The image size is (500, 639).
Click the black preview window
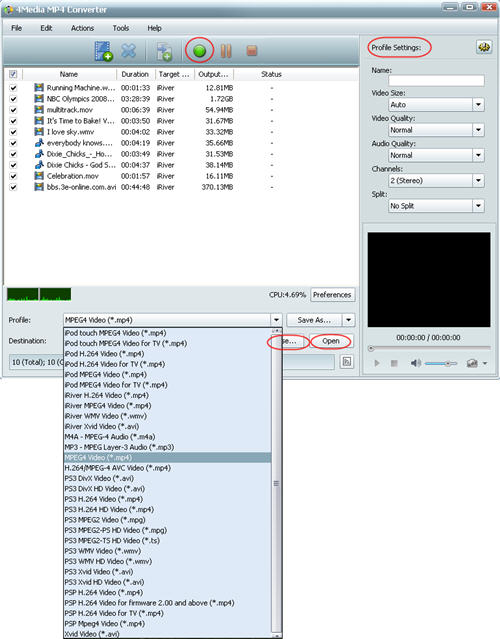[429, 280]
